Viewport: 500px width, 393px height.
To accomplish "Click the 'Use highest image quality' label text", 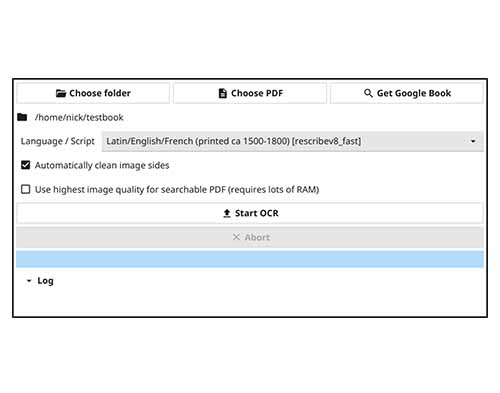I will [x=177, y=190].
